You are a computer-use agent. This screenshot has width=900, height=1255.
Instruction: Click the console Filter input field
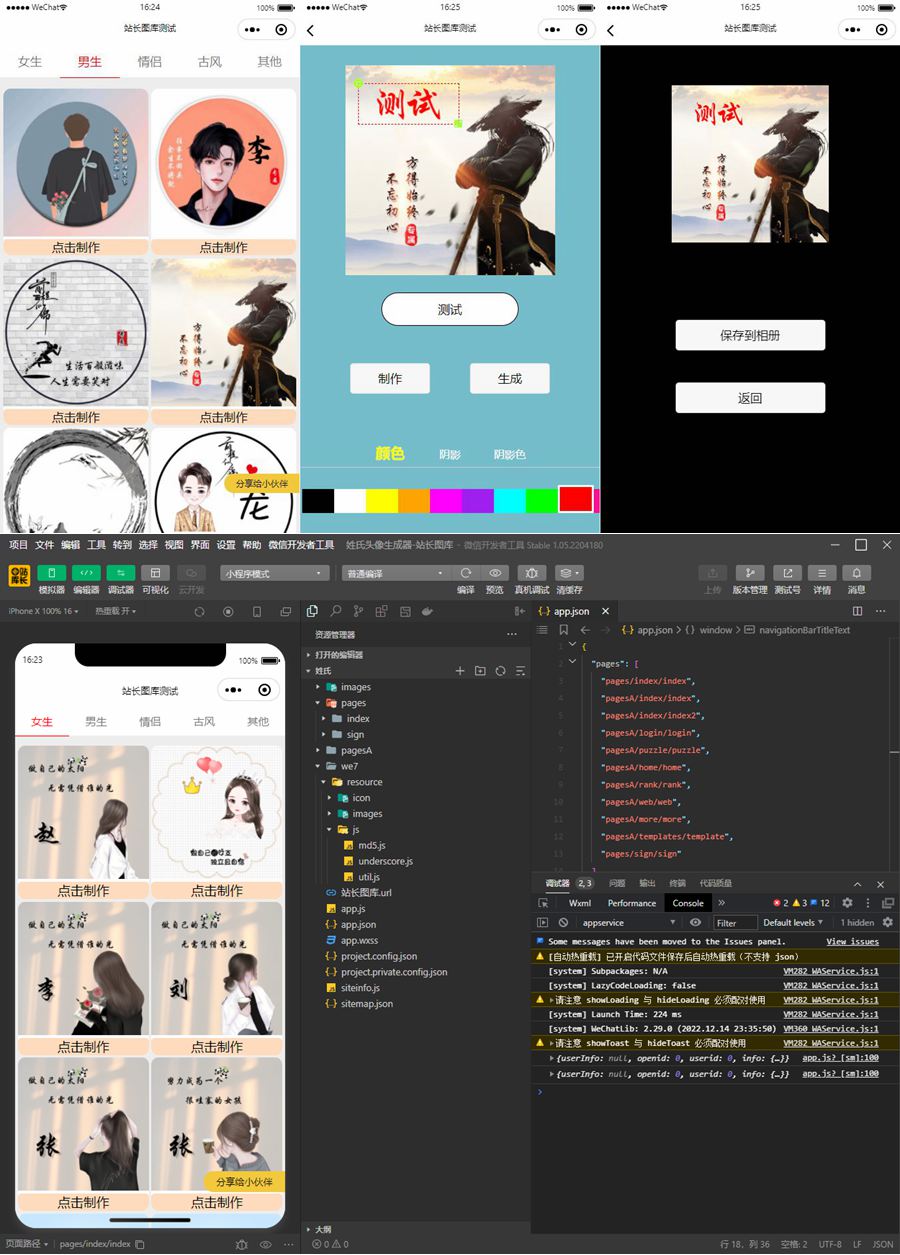pos(733,923)
